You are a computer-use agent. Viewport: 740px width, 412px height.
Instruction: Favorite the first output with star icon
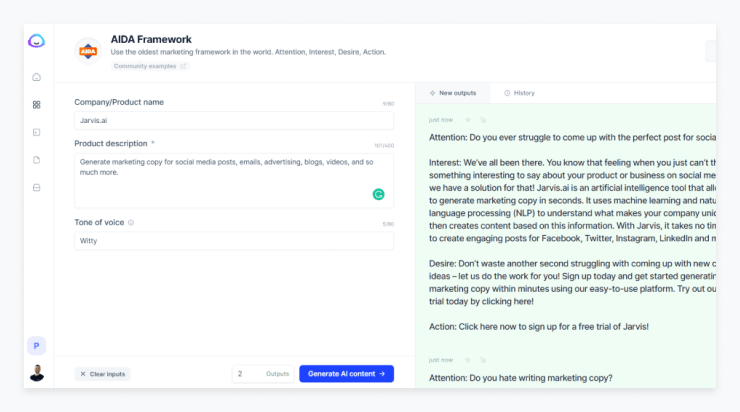[468, 120]
